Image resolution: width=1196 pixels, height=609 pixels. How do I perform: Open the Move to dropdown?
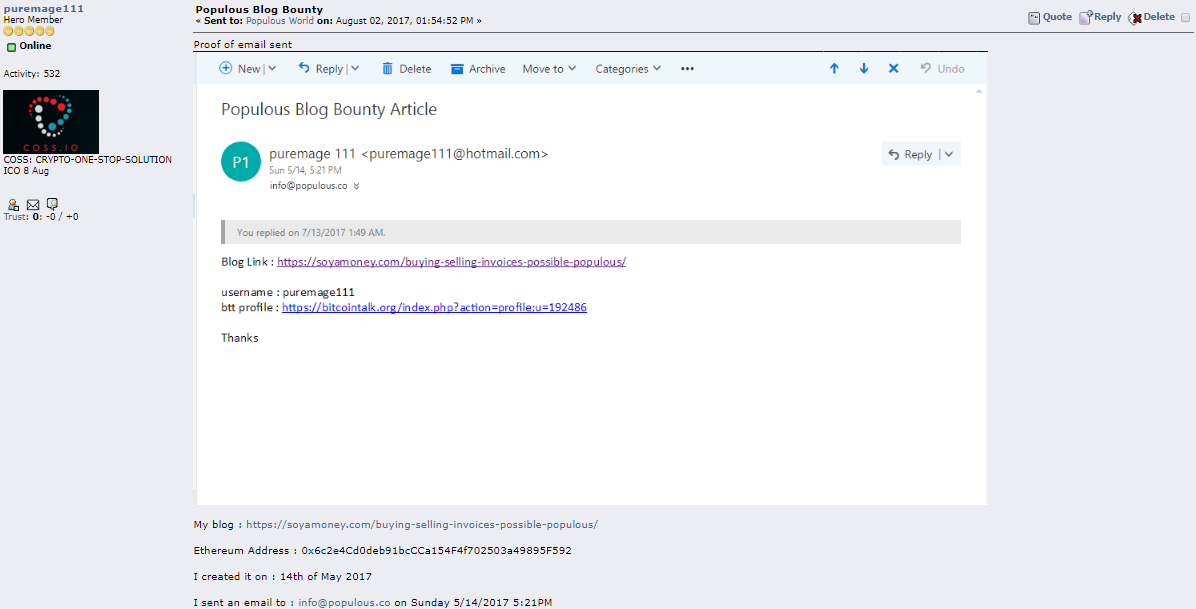[x=549, y=69]
